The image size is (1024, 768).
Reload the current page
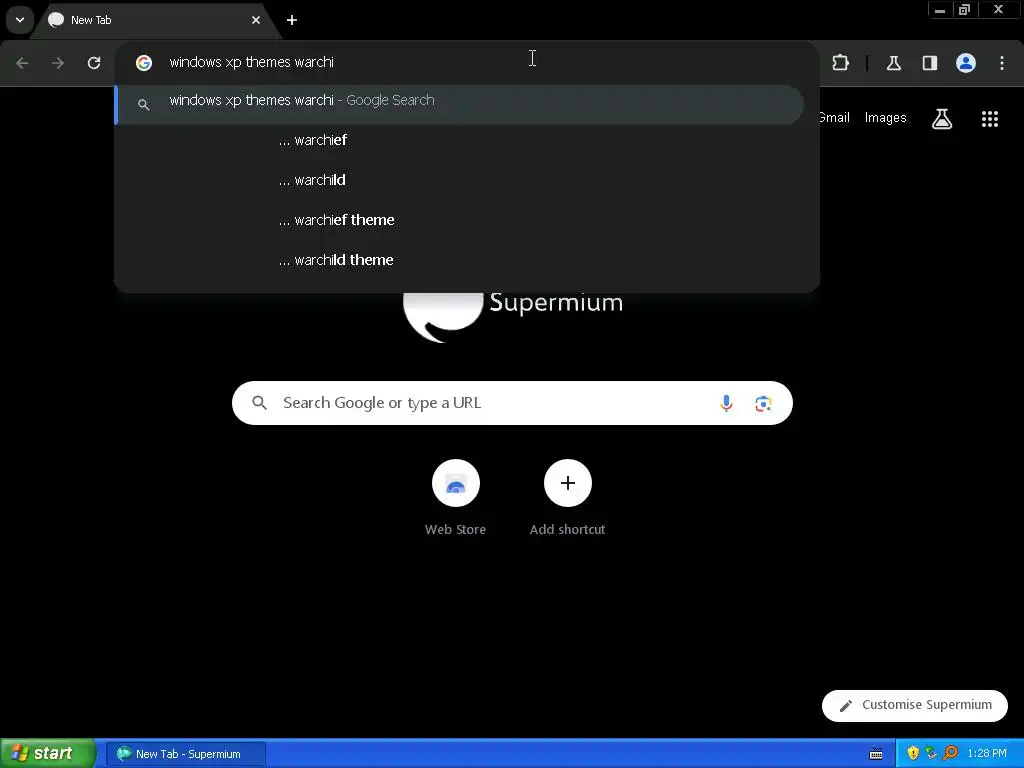pos(94,63)
